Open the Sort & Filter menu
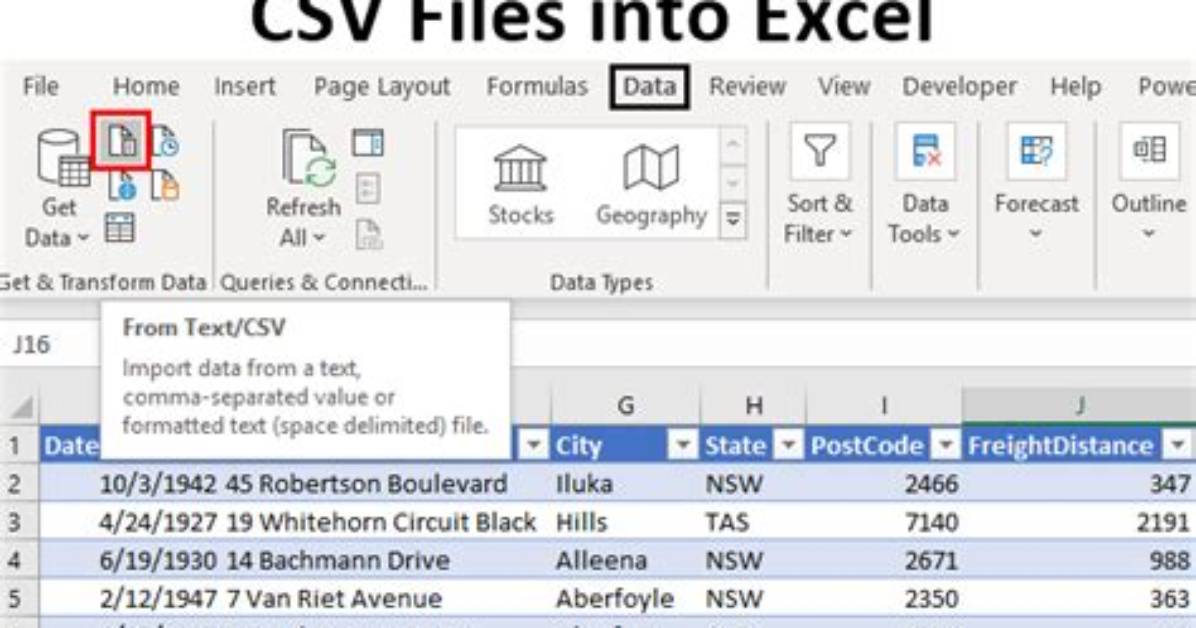 (x=819, y=185)
